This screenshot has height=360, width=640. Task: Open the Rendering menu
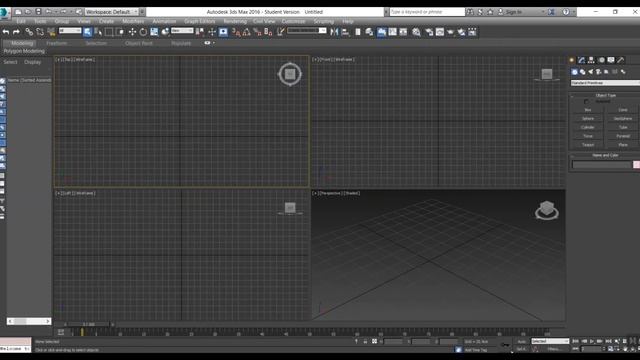coord(235,21)
